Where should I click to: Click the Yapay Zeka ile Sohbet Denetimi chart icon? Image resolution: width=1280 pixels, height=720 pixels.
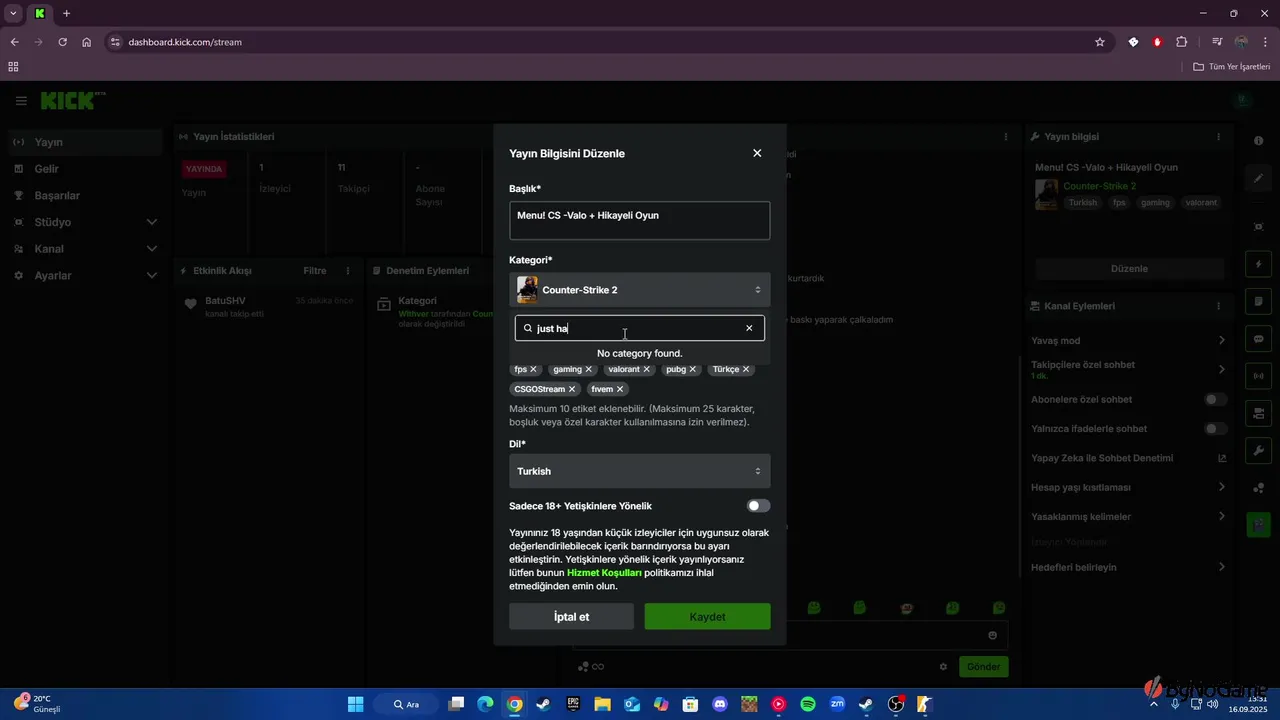1222,459
